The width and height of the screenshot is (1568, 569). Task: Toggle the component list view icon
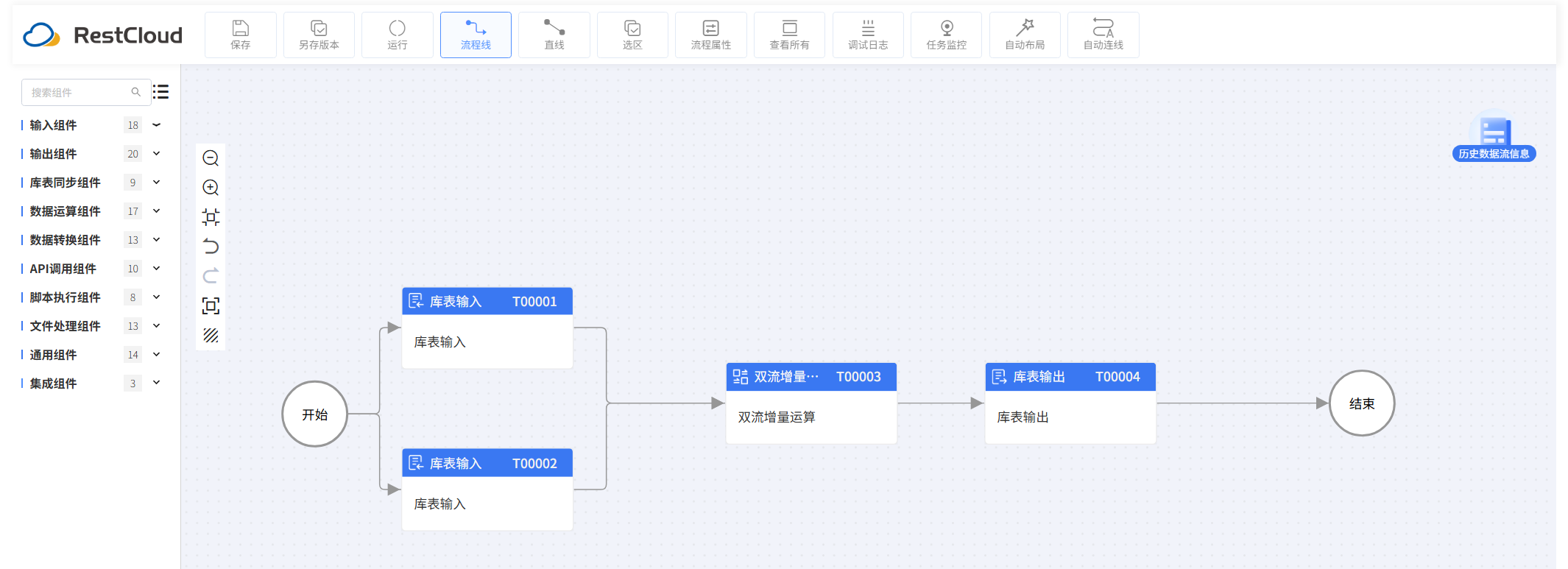[161, 92]
